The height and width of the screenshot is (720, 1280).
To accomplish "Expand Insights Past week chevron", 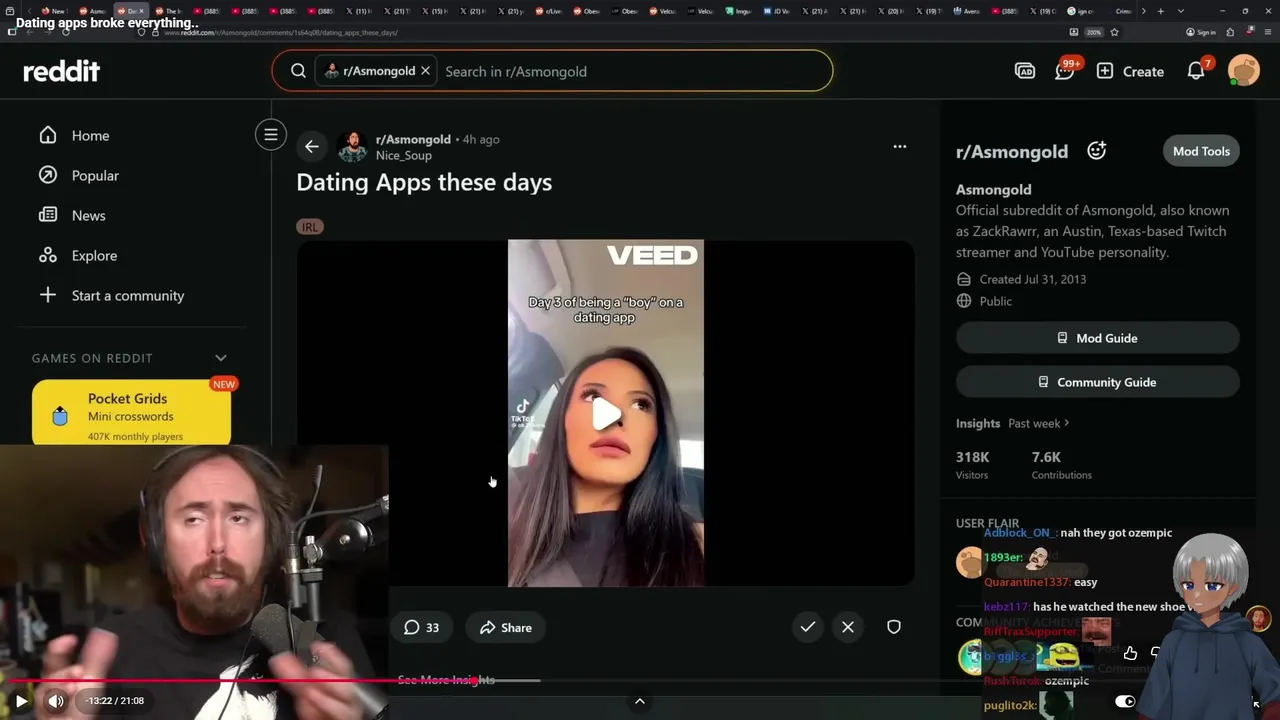I will coord(1067,423).
